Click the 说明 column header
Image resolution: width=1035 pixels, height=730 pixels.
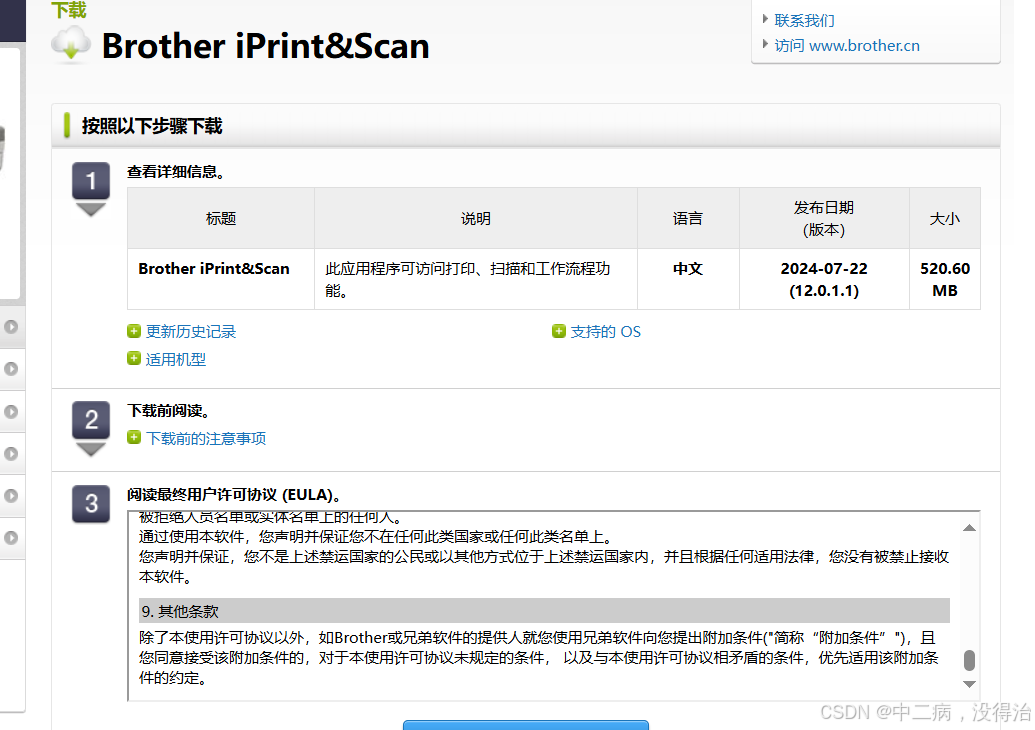[x=475, y=218]
